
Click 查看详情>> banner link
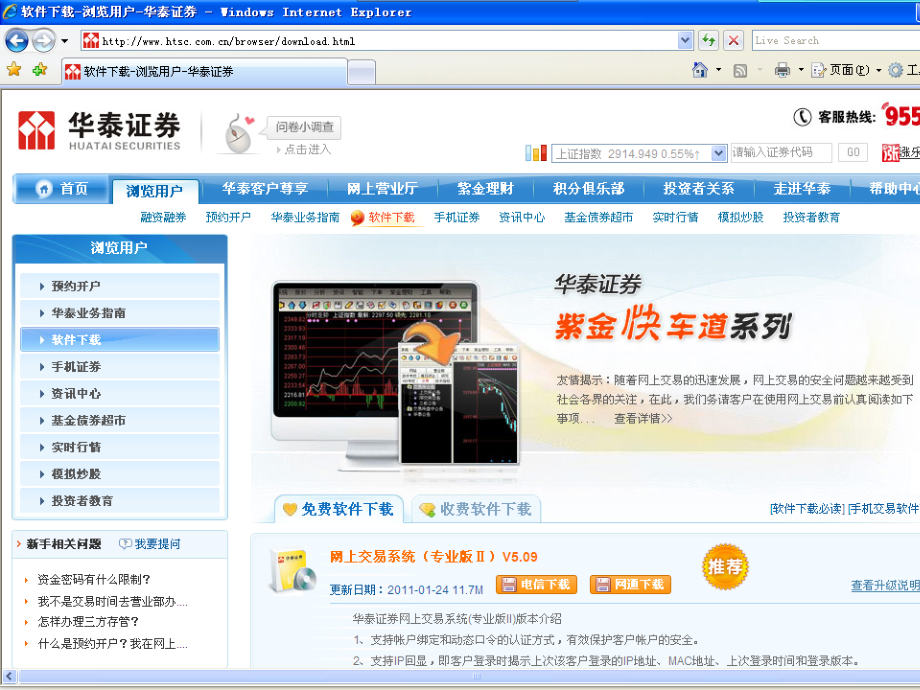click(643, 418)
